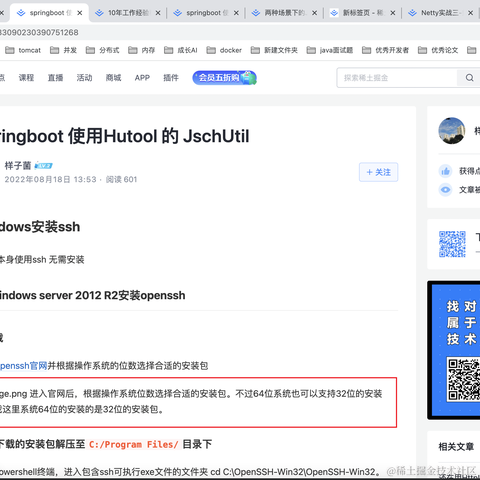Open the 插件 navigation item
The image size is (480, 480).
(171, 78)
